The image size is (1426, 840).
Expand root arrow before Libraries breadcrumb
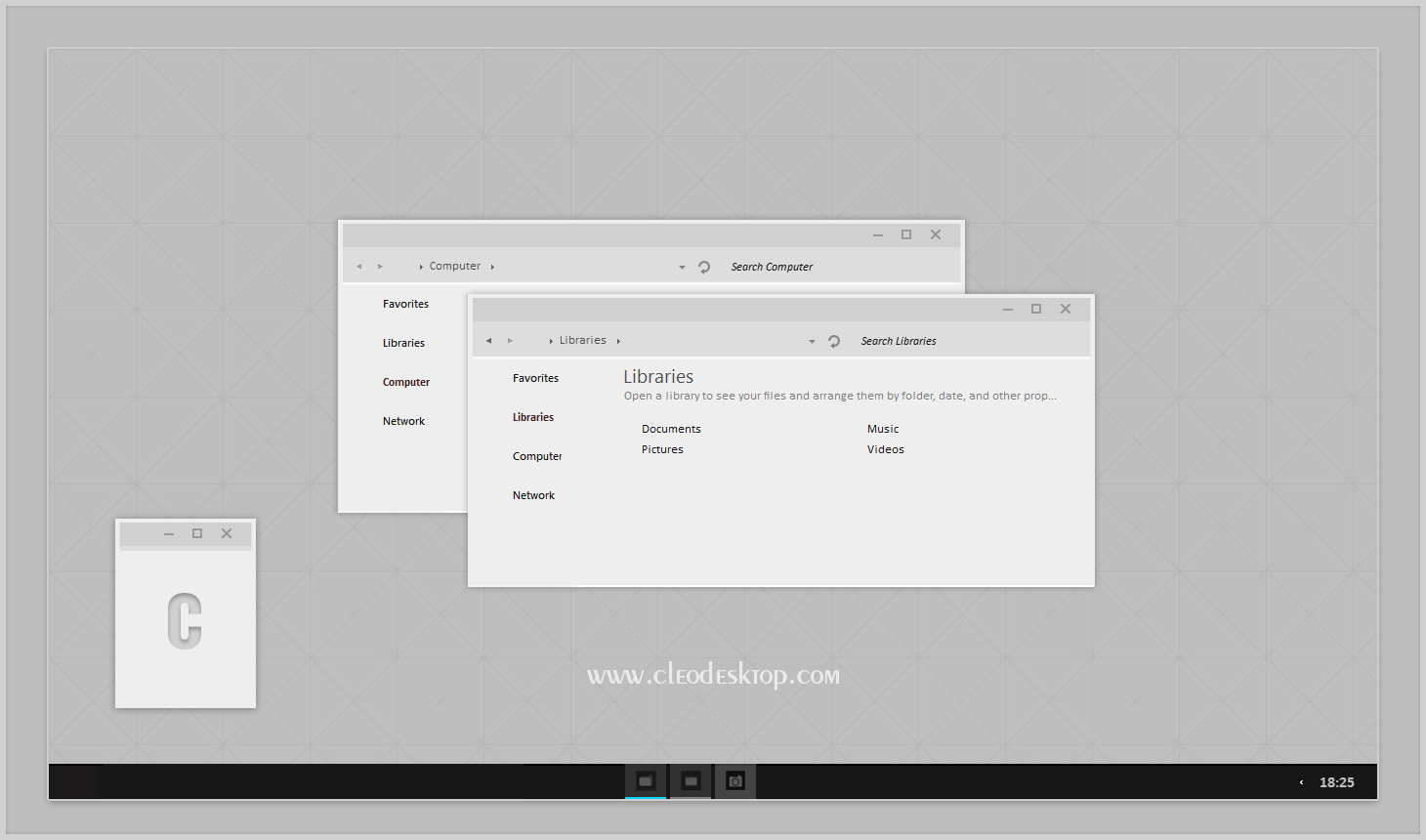click(551, 341)
